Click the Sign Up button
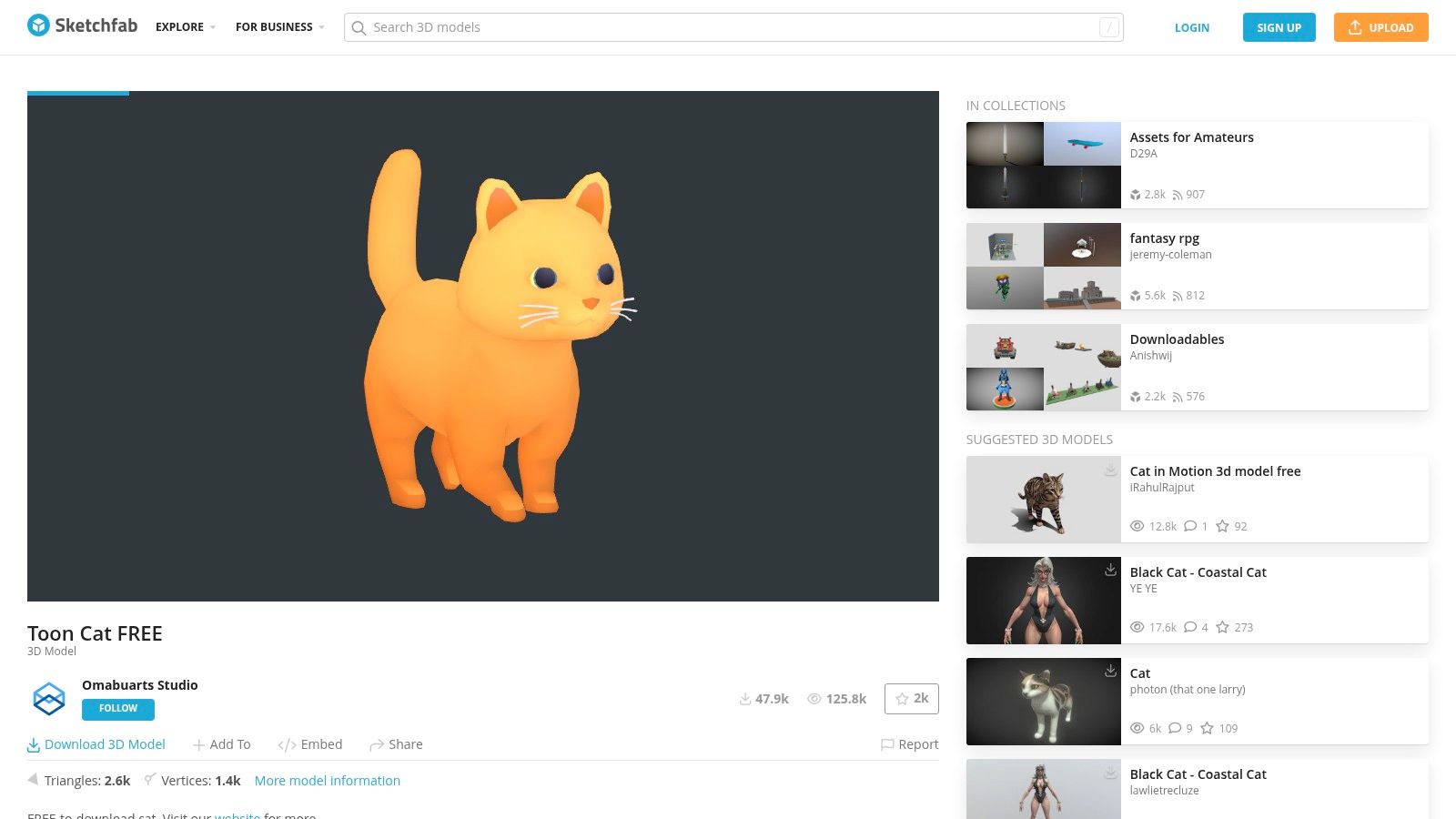1456x819 pixels. point(1279,27)
